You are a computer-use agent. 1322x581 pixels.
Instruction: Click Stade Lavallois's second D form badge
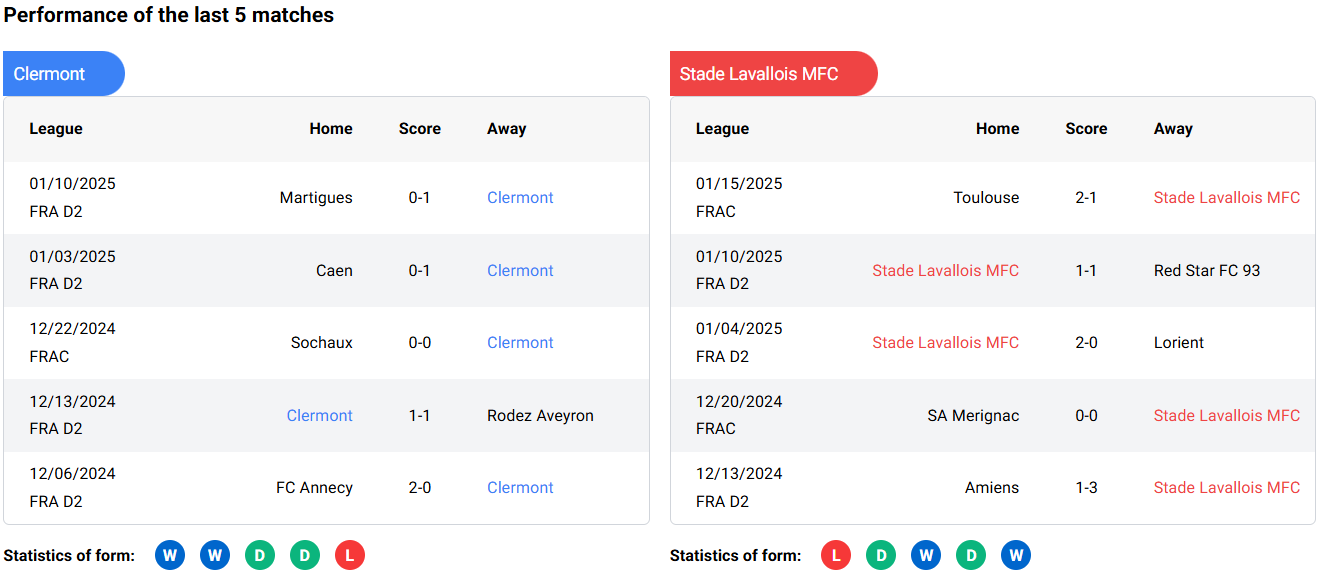point(971,555)
